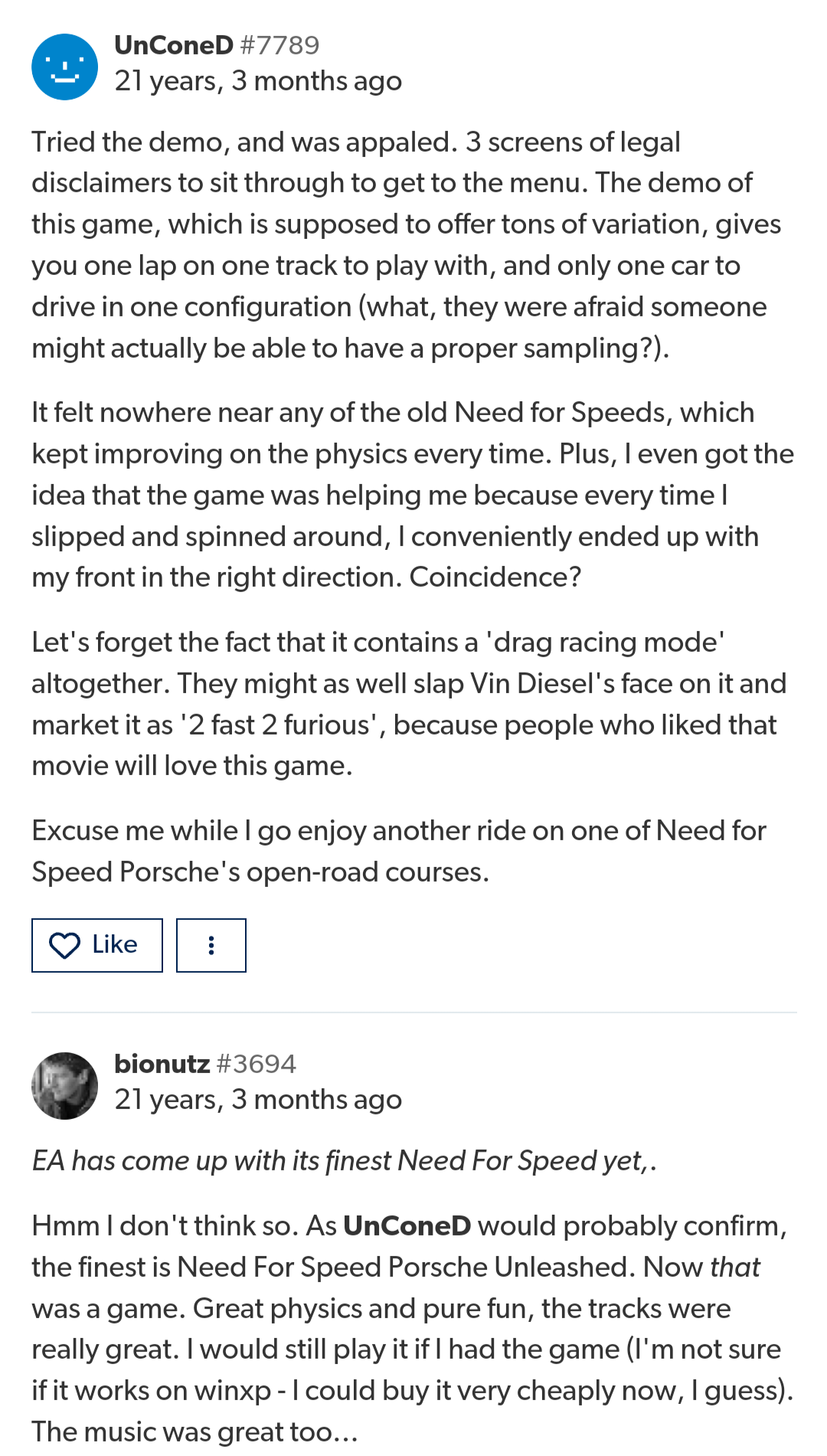Click post number #7789
Viewport: 827px width, 1456px height.
[279, 45]
